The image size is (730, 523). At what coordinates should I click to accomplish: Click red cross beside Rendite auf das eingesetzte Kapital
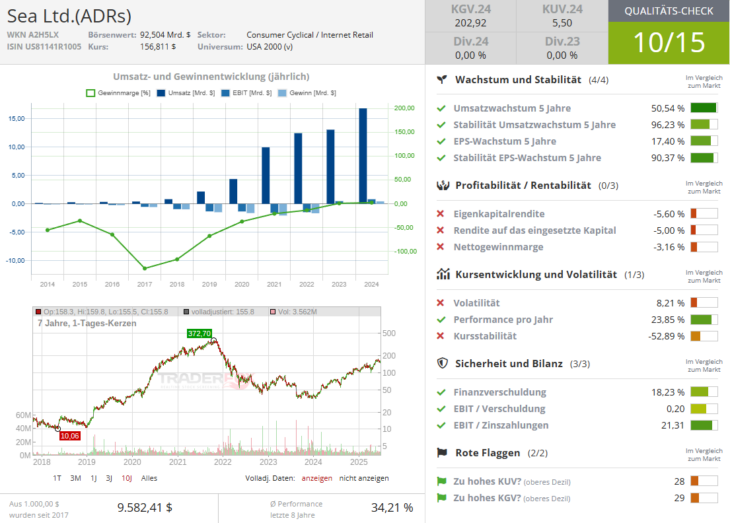click(440, 230)
